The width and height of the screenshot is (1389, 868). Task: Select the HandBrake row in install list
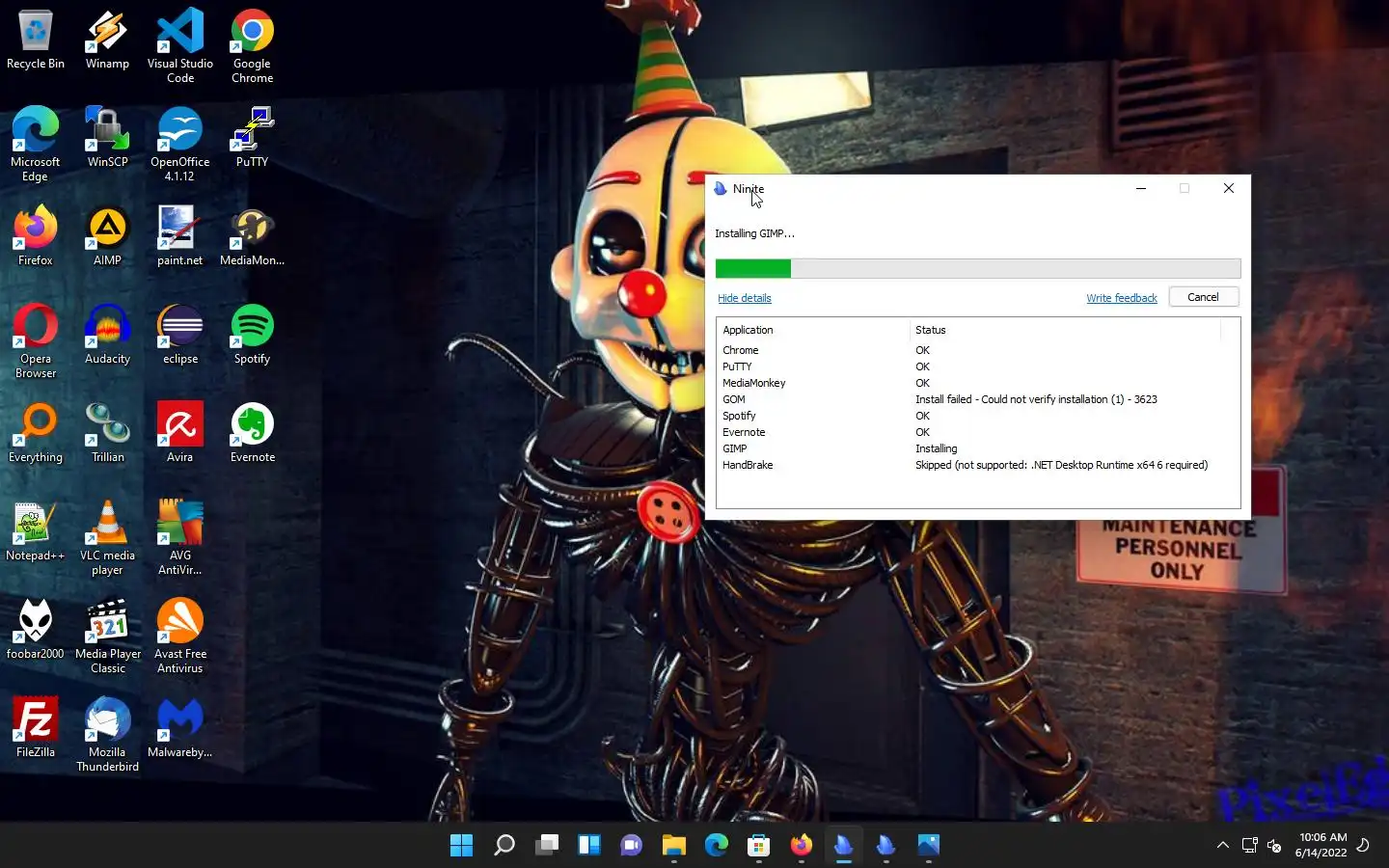(978, 465)
